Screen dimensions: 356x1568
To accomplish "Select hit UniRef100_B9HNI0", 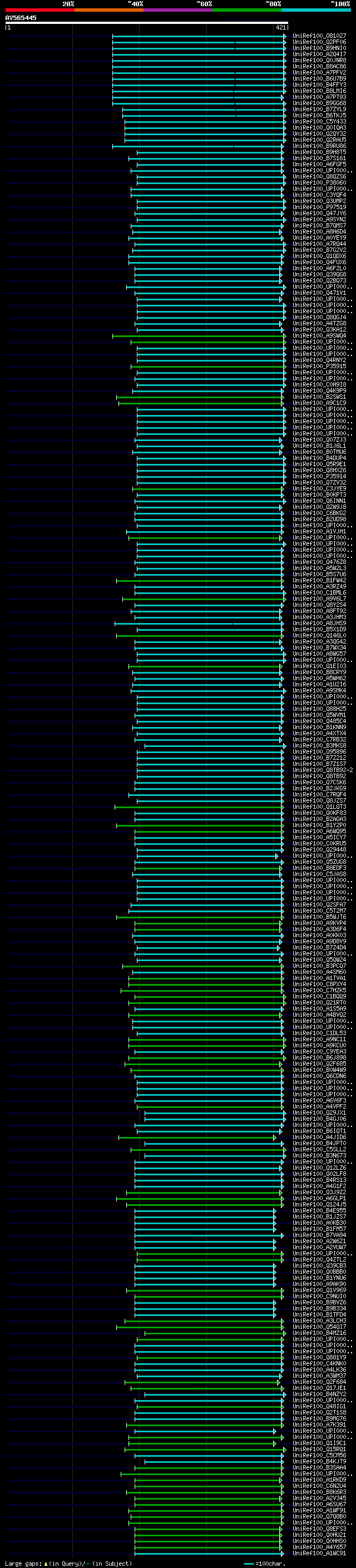I will click(x=319, y=48).
